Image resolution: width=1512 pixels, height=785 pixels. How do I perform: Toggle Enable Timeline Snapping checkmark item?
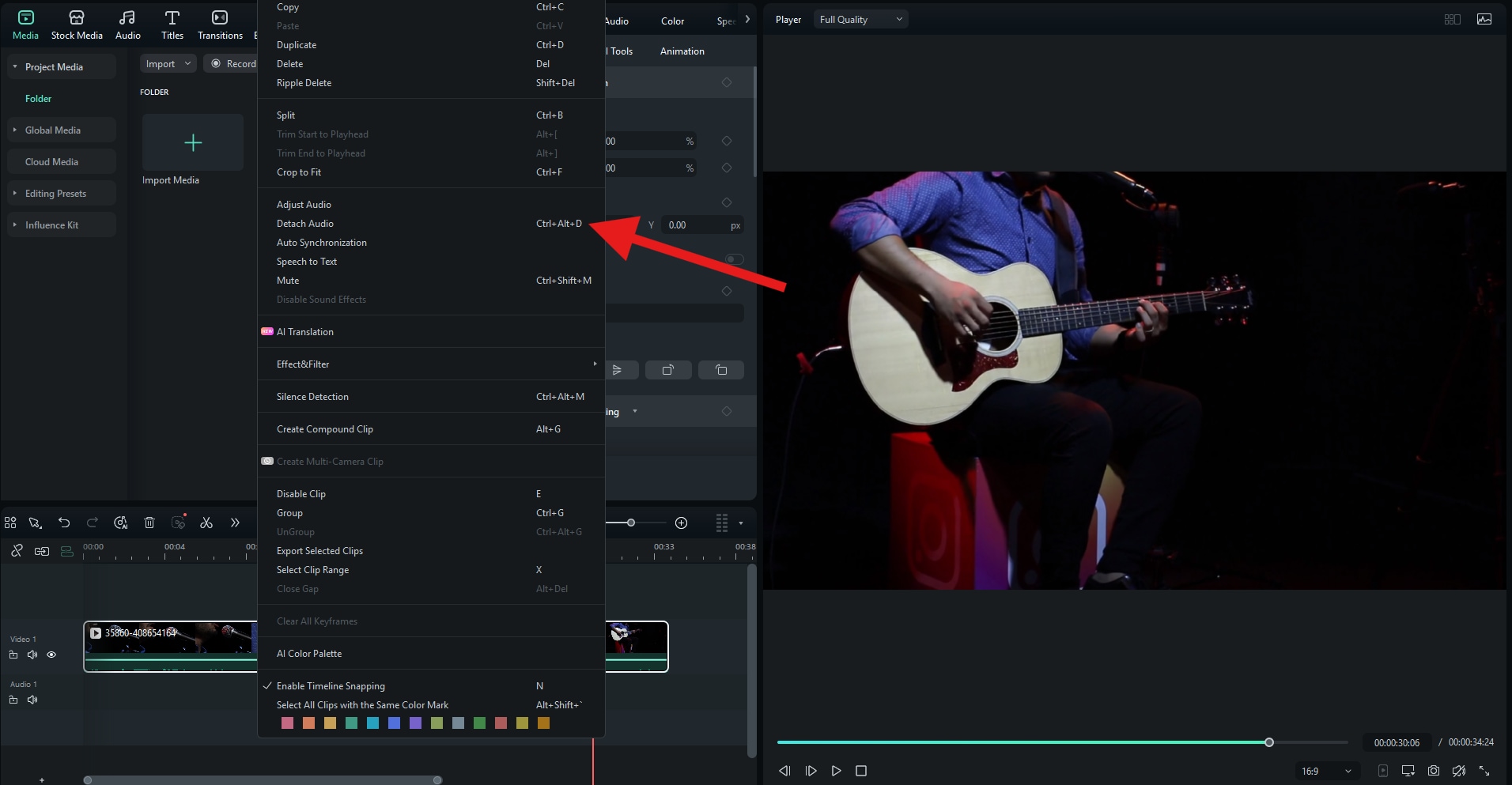431,686
